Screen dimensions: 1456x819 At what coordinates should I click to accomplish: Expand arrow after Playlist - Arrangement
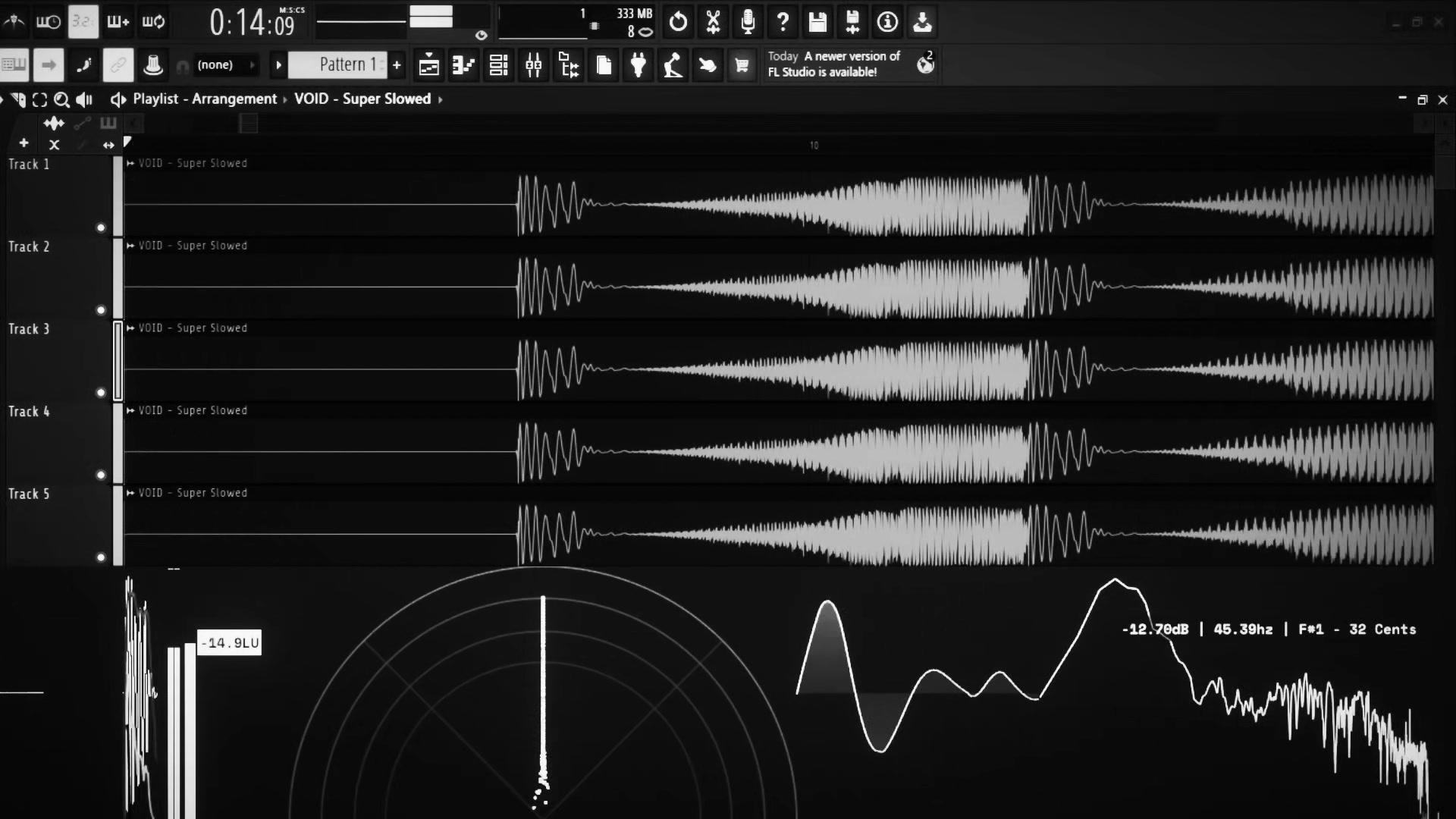(x=286, y=99)
